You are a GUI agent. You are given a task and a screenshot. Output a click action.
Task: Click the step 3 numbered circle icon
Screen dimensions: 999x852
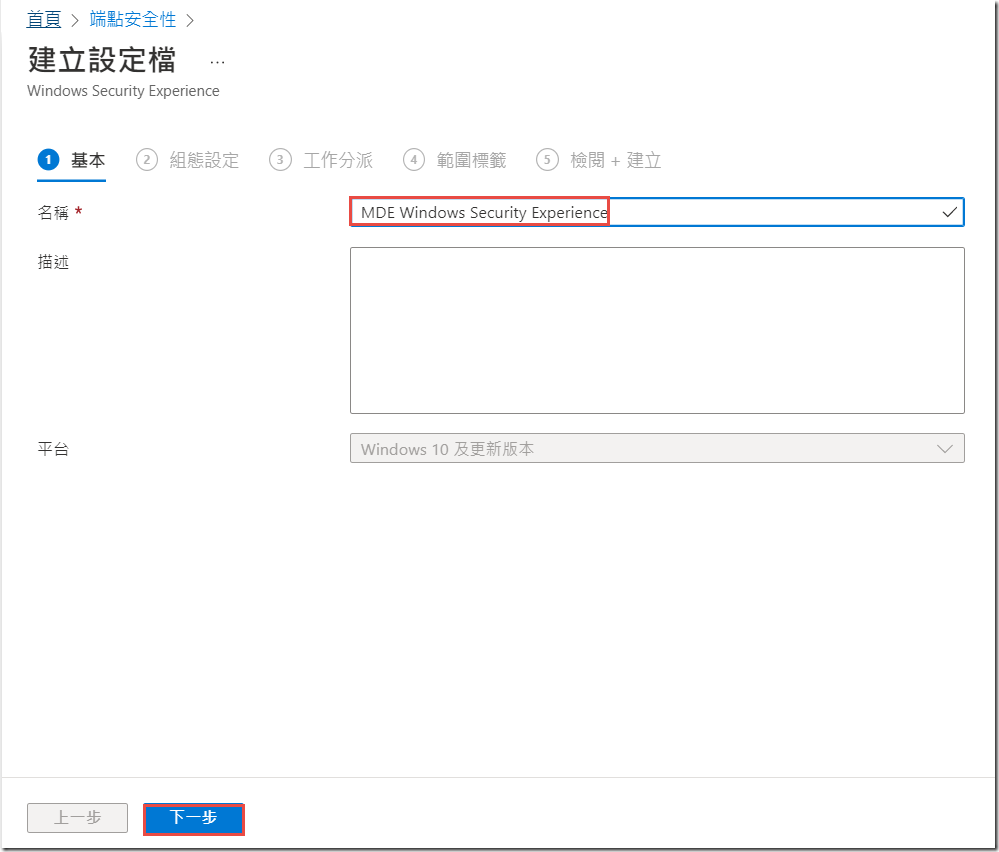pyautogui.click(x=281, y=160)
